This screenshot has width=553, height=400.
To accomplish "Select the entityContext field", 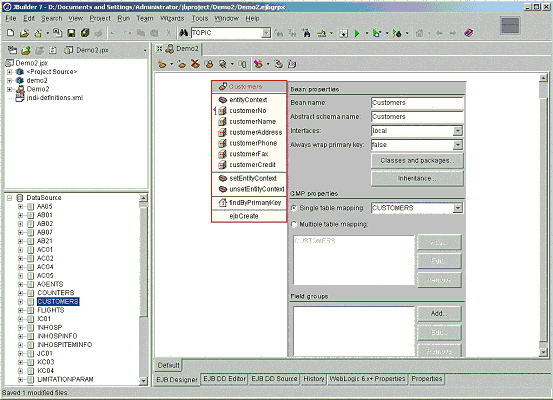I will (248, 100).
